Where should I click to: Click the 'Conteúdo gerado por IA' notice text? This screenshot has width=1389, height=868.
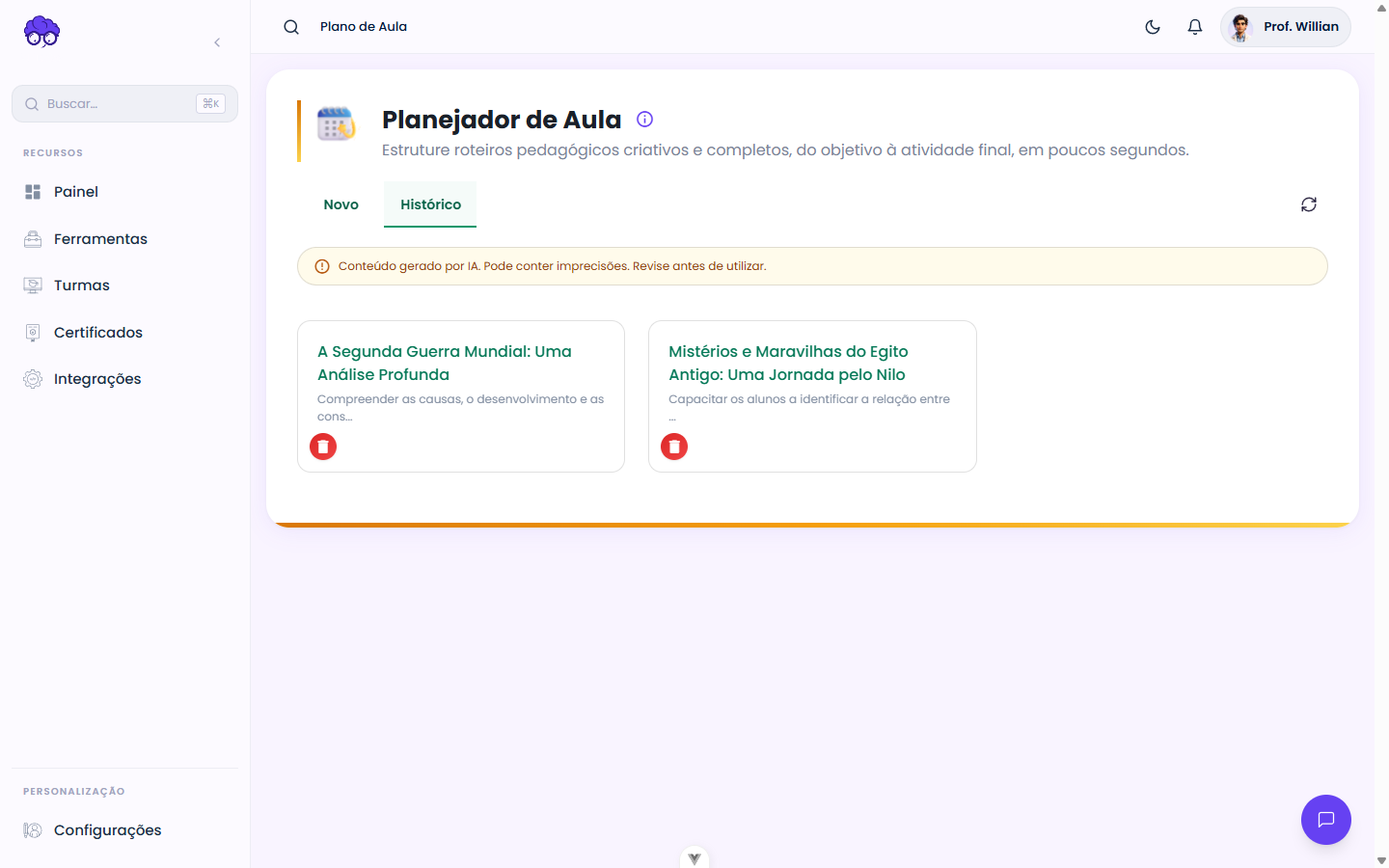552,266
